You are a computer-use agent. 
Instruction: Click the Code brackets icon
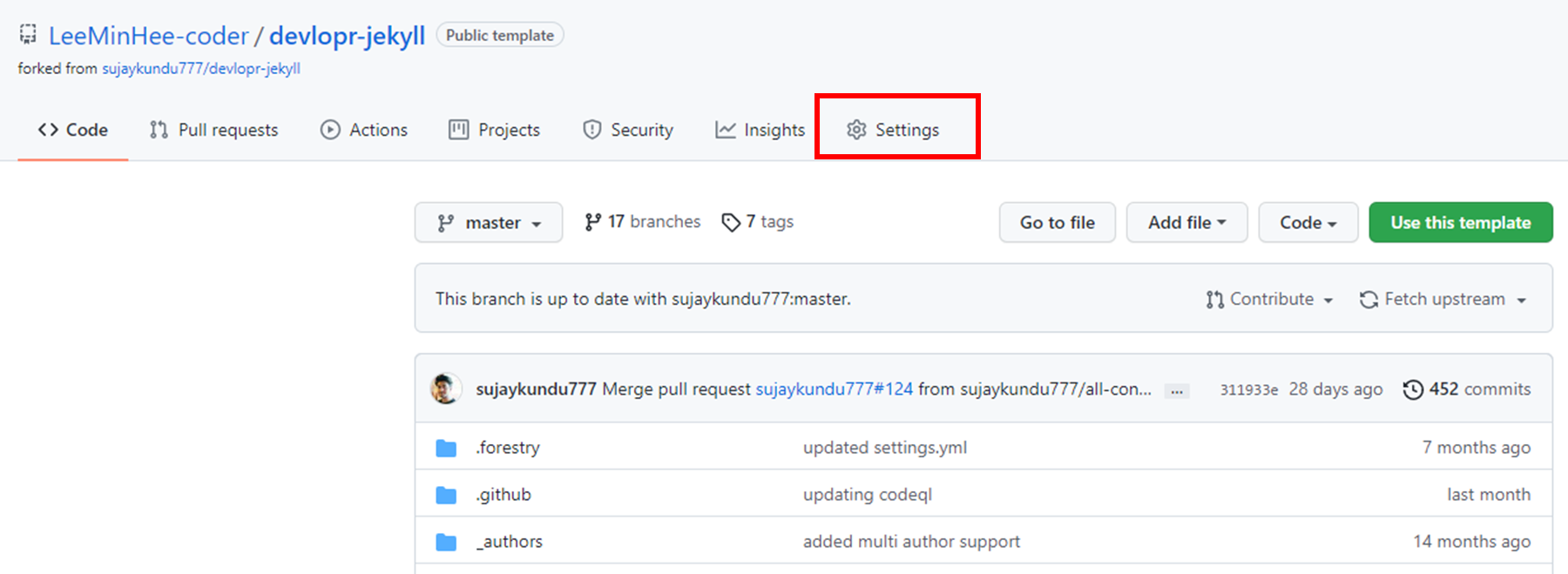click(48, 130)
